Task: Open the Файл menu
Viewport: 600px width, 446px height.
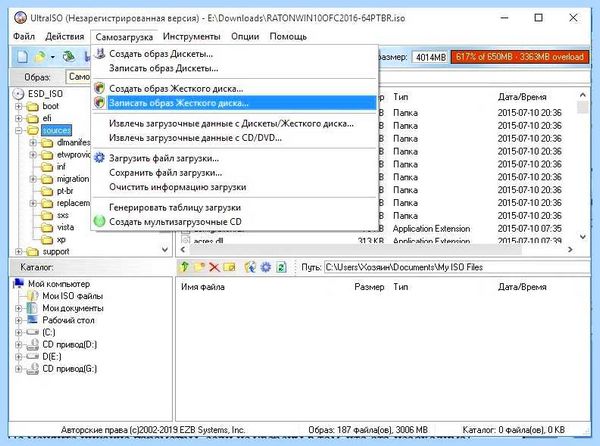Action: point(24,36)
